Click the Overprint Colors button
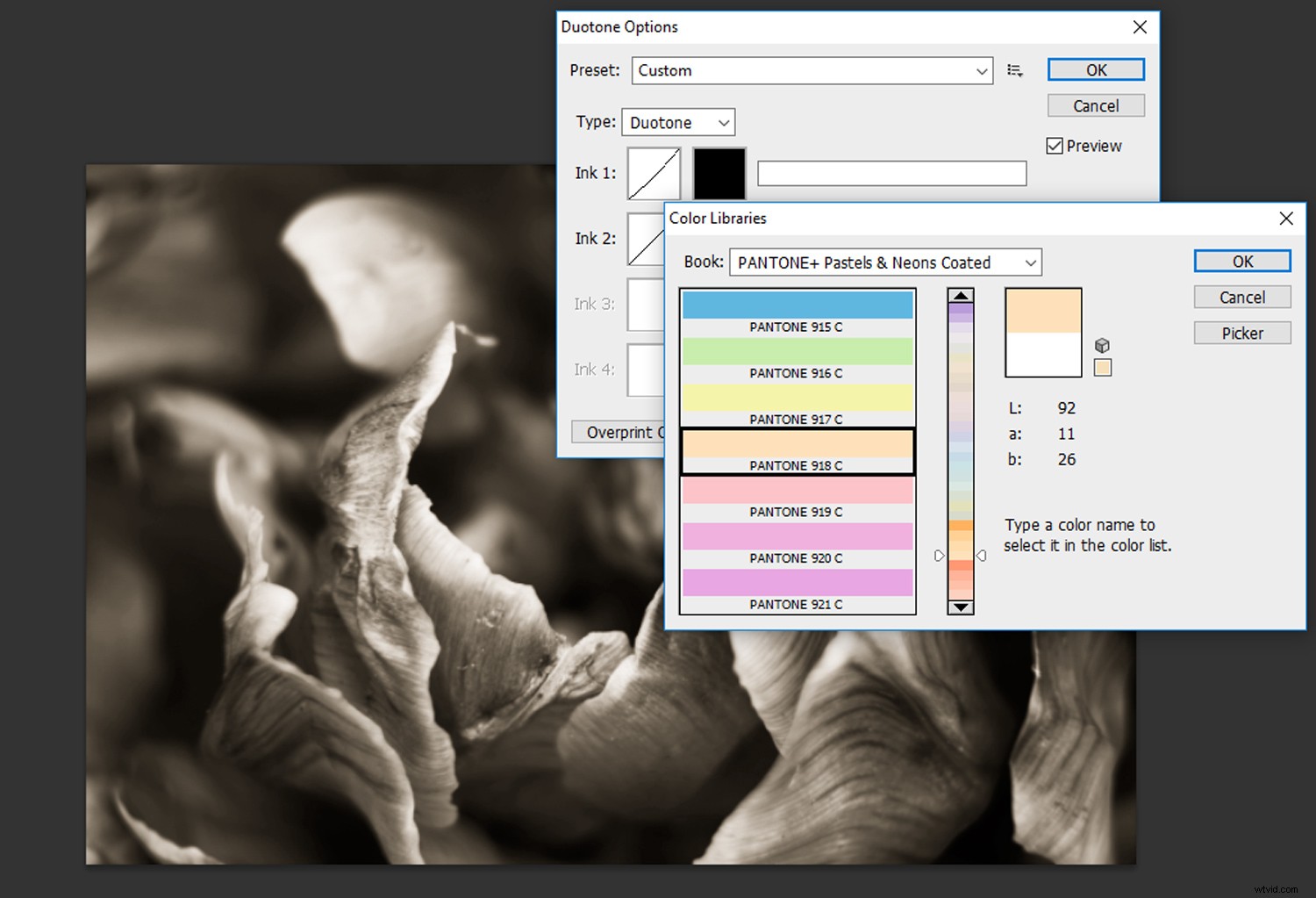The height and width of the screenshot is (898, 1316). [x=623, y=432]
